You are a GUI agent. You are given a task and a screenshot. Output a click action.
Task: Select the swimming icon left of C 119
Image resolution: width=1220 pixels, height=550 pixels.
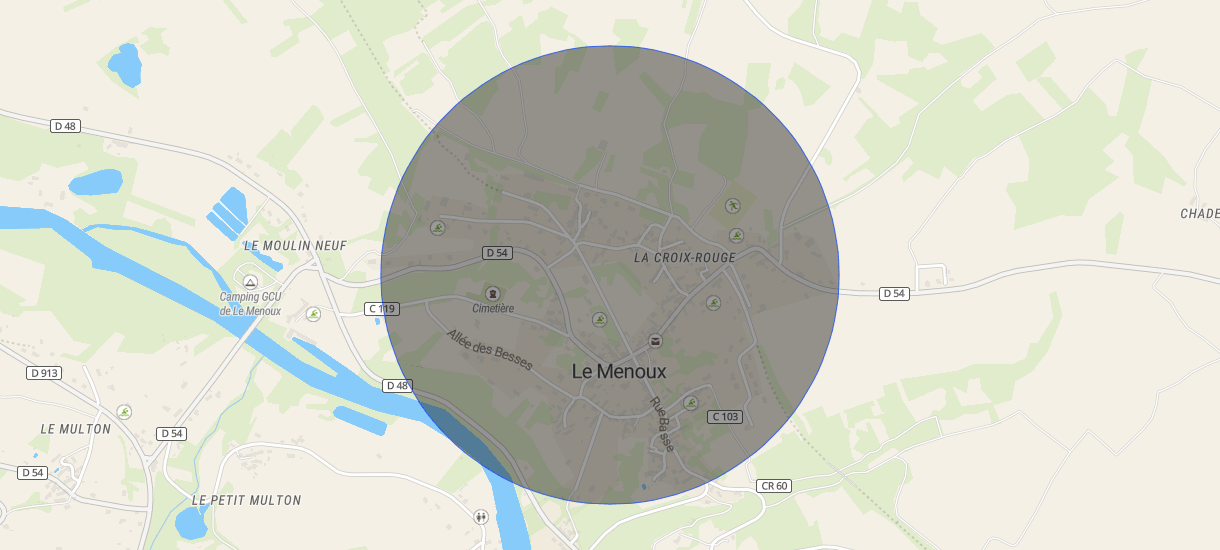tap(313, 314)
